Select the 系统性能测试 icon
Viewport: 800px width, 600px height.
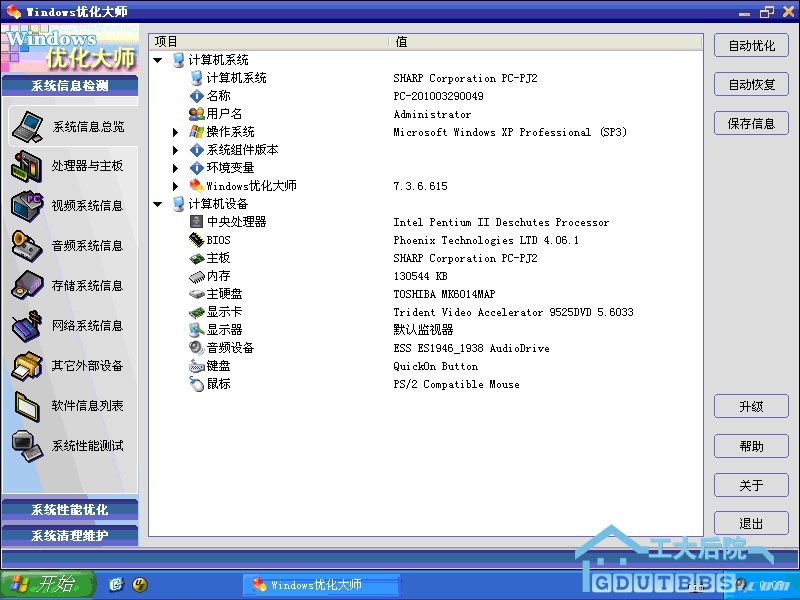click(x=28, y=446)
